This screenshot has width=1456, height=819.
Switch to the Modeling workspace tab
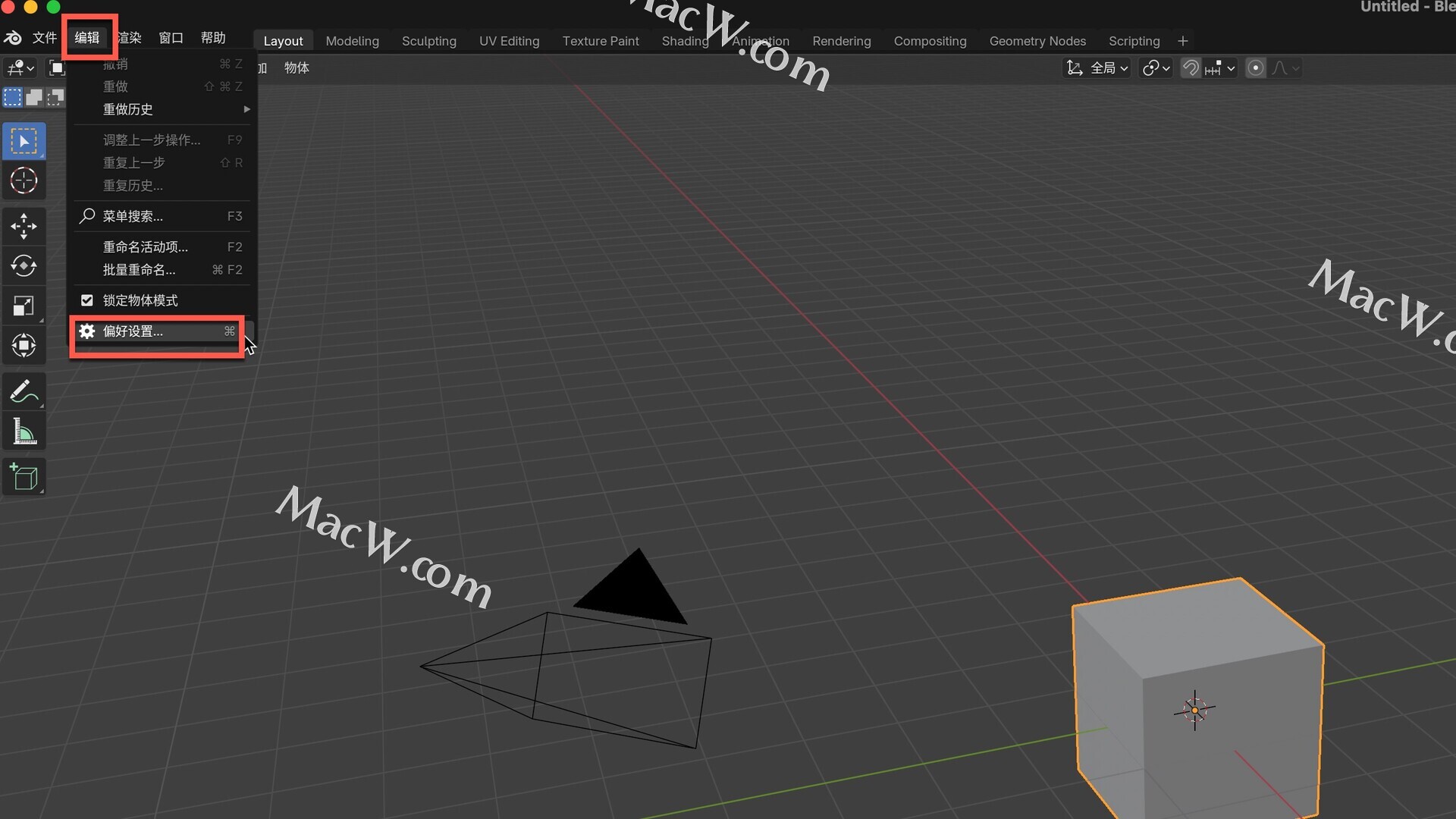click(352, 41)
